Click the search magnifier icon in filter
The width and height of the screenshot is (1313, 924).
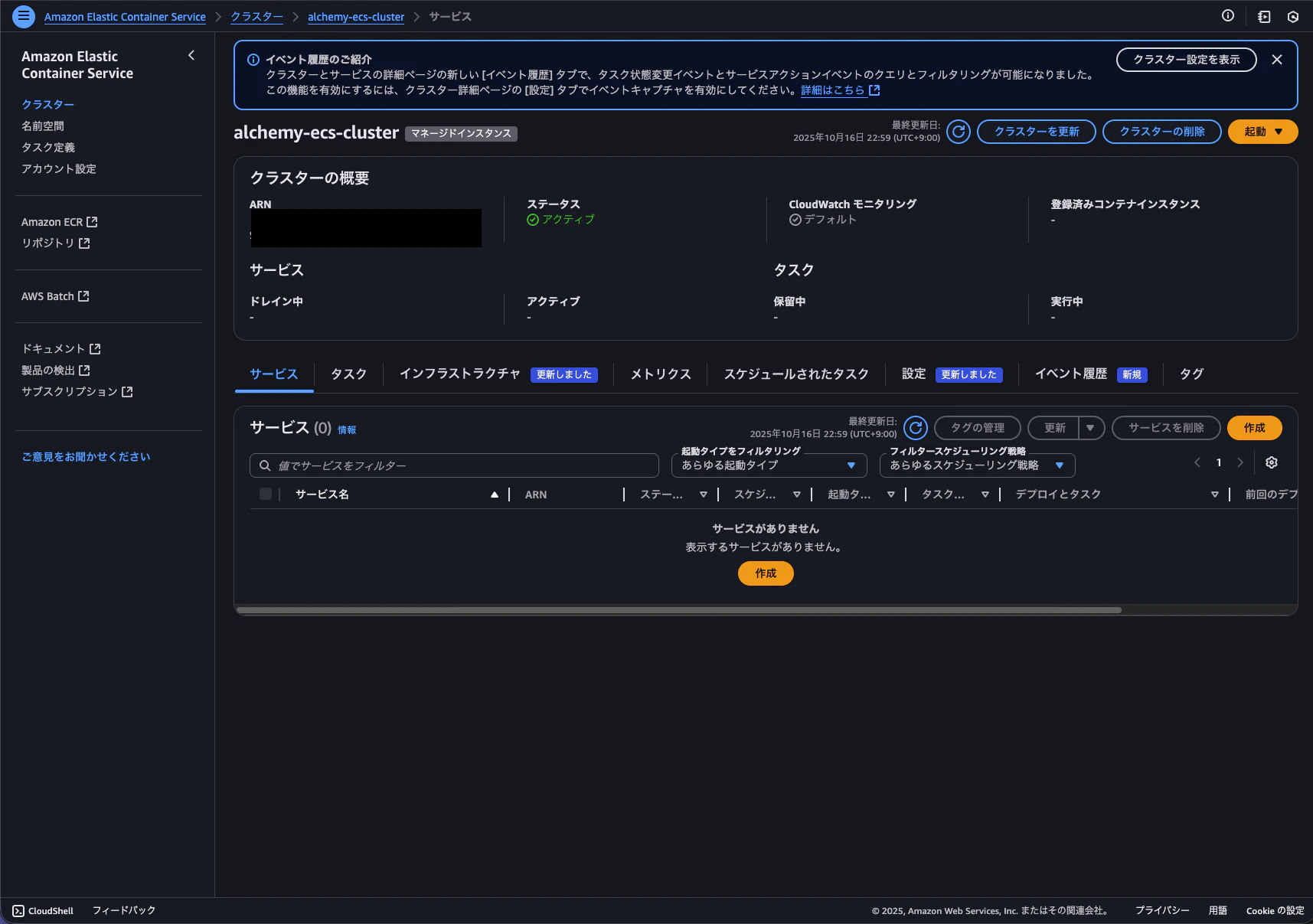coord(265,465)
